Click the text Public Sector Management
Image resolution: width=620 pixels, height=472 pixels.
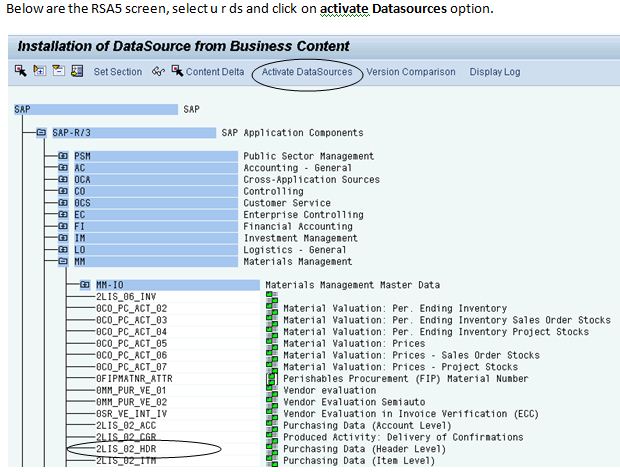[x=308, y=156]
